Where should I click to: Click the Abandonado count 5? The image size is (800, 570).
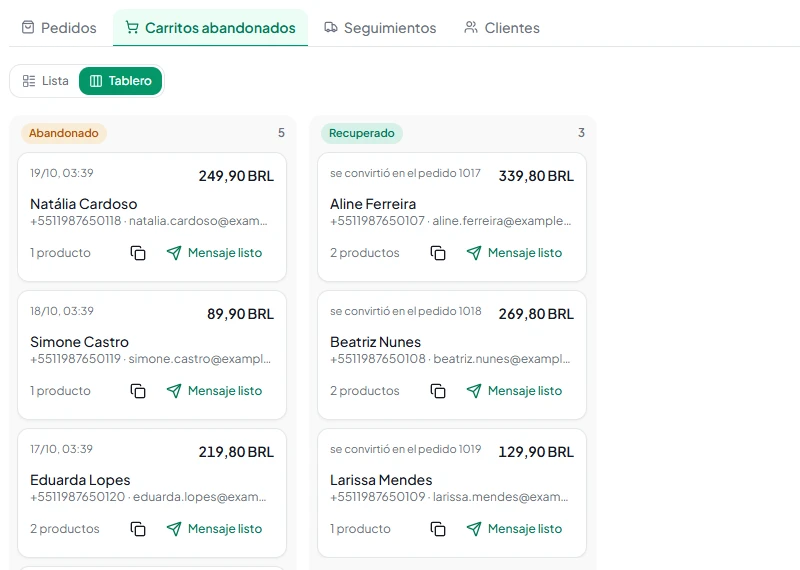click(281, 133)
